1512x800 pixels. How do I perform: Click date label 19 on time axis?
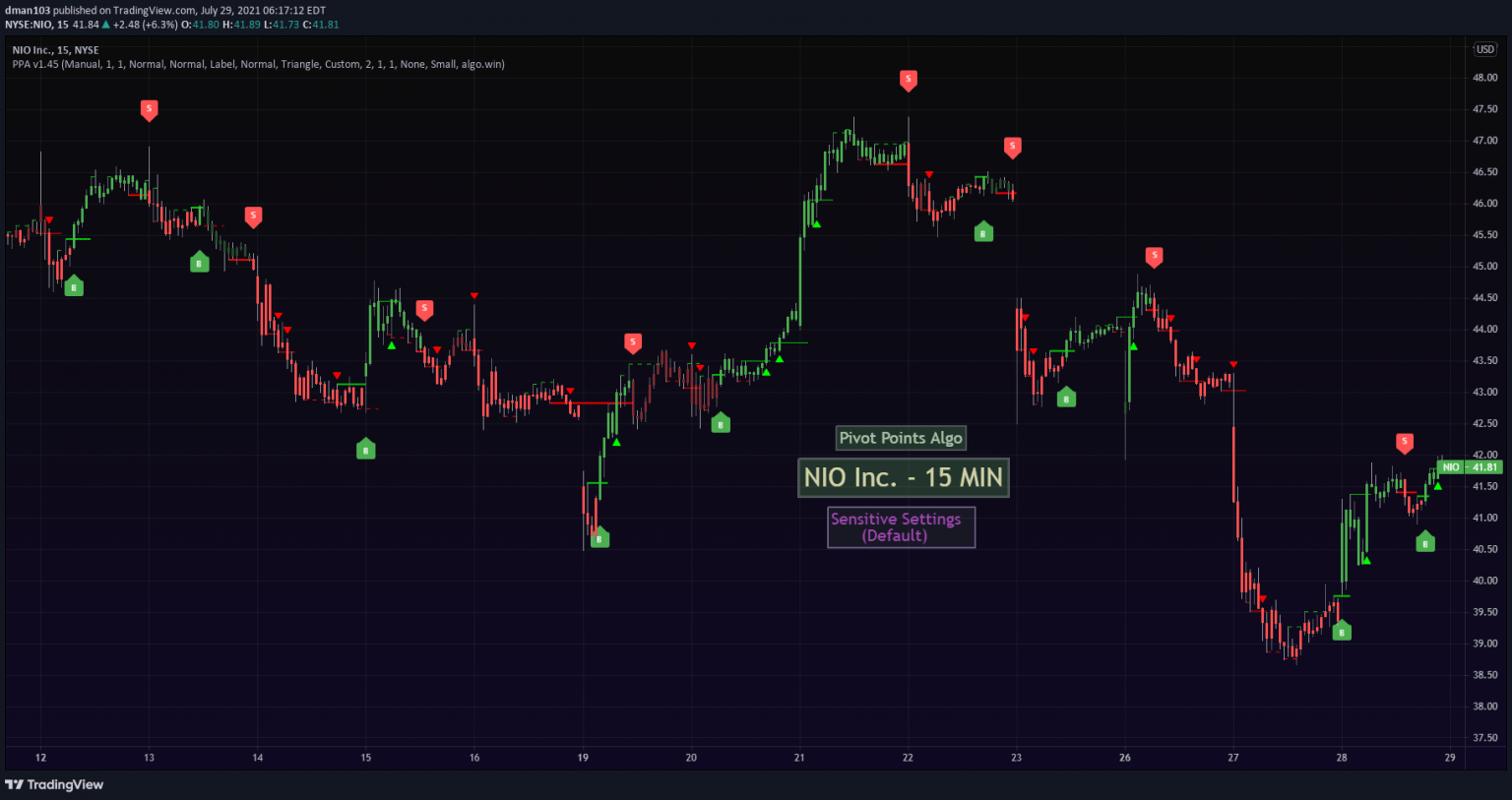583,758
